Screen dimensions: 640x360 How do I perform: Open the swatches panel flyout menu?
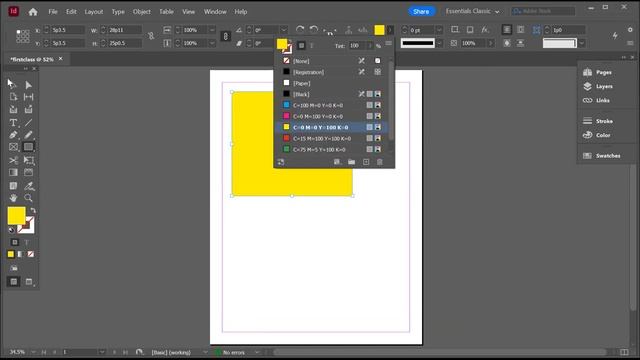[x=389, y=43]
